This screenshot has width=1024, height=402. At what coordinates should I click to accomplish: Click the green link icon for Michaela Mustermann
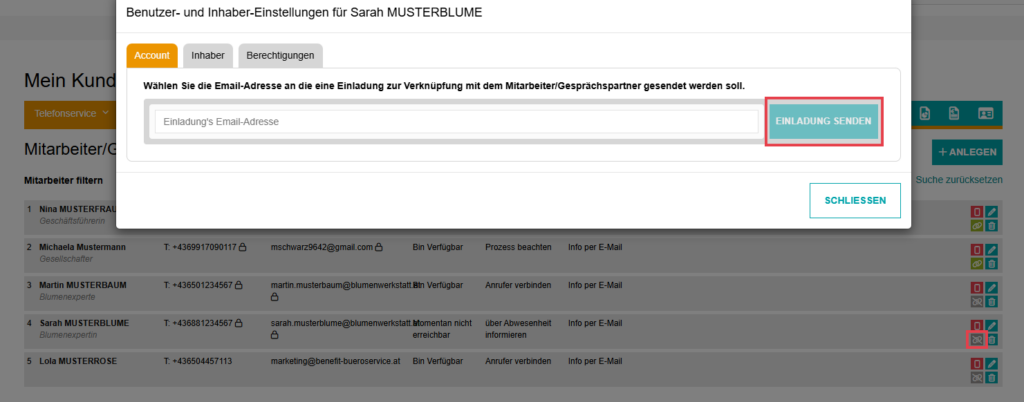(977, 264)
